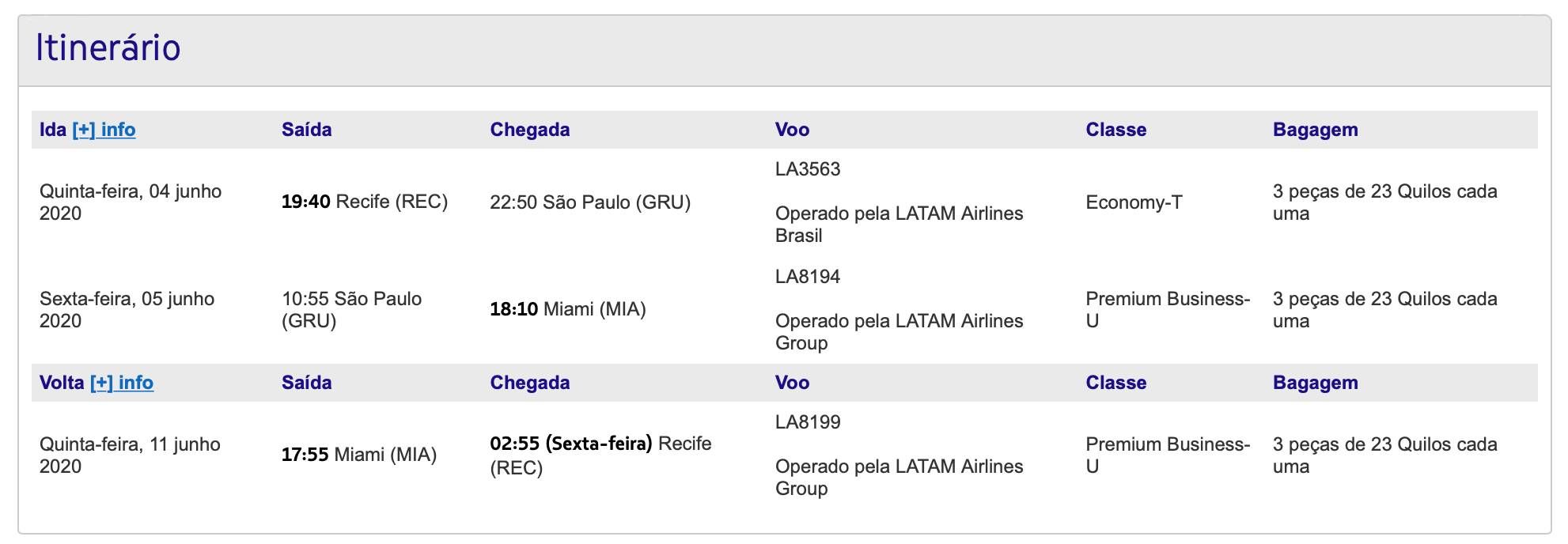The image size is (1568, 544).
Task: Click Quinta-feira, 04 junho 2020 date
Action: tap(131, 202)
